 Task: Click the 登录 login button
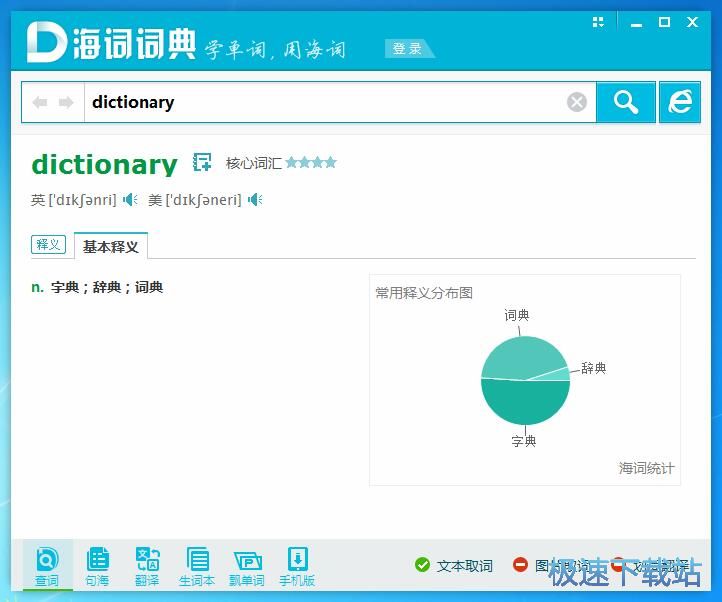pyautogui.click(x=407, y=49)
